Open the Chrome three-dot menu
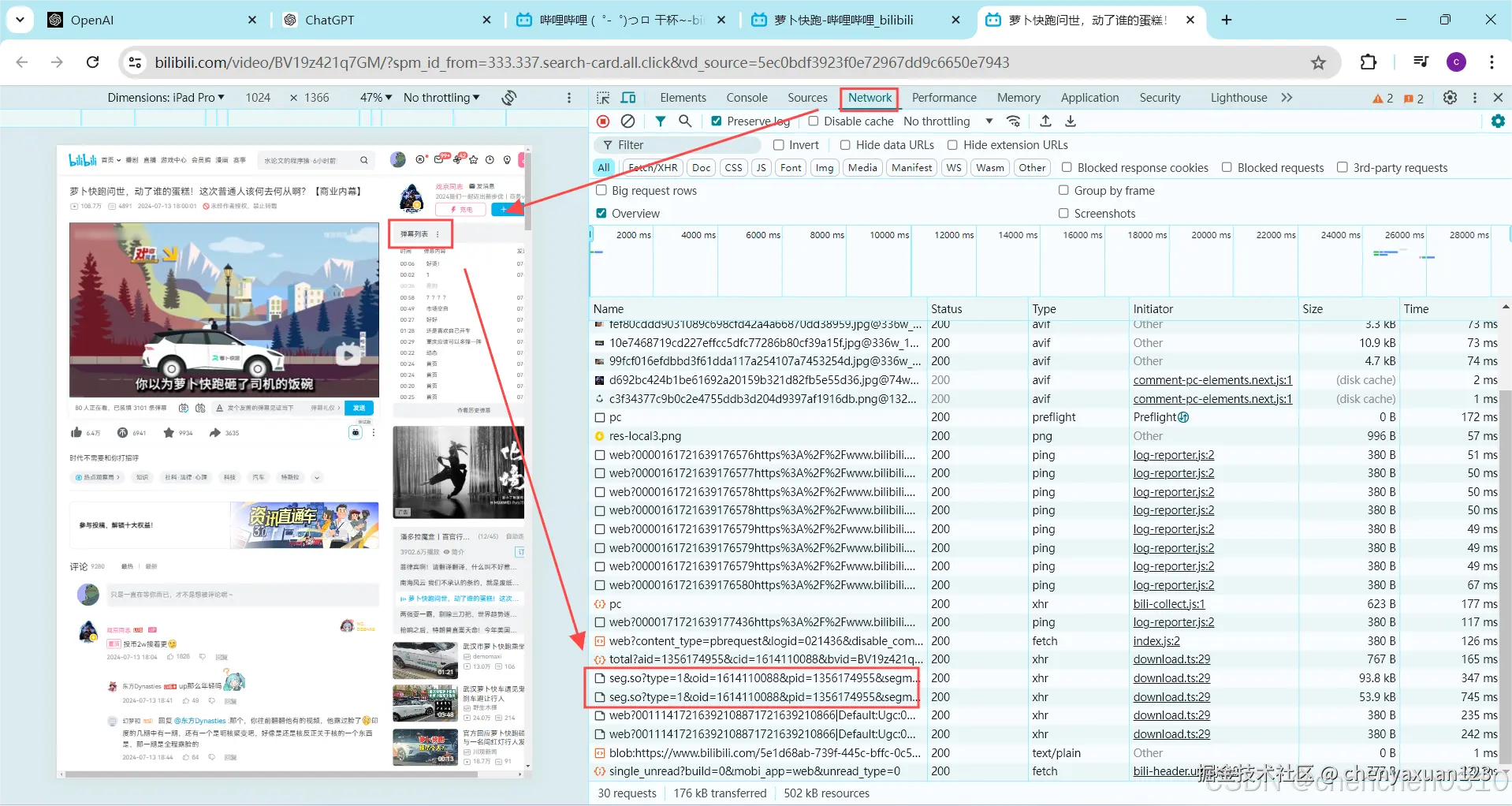 point(1492,62)
